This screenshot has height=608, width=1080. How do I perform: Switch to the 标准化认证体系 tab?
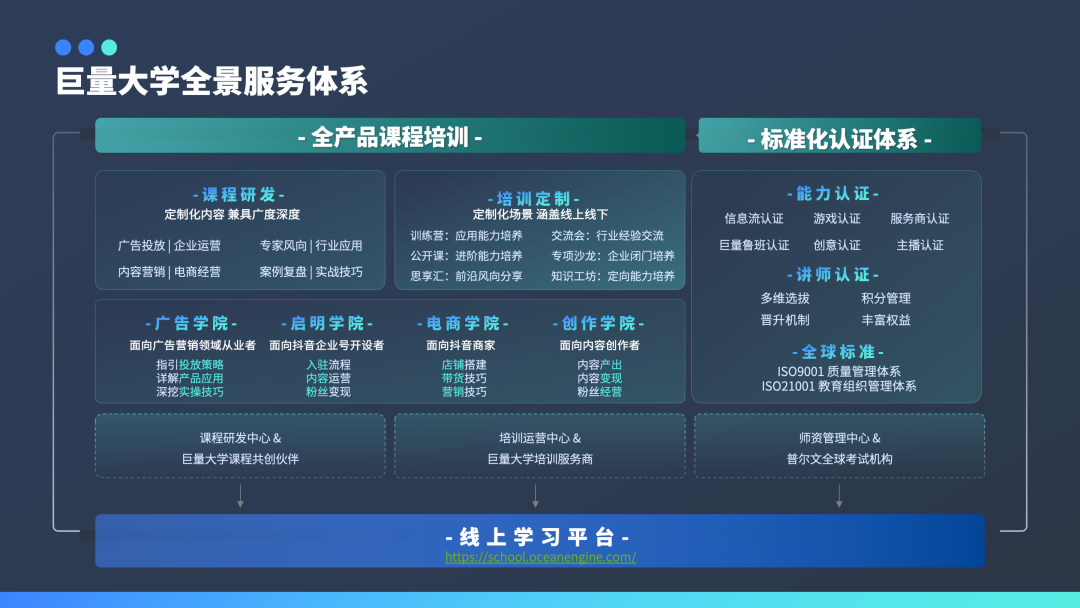[x=840, y=135]
